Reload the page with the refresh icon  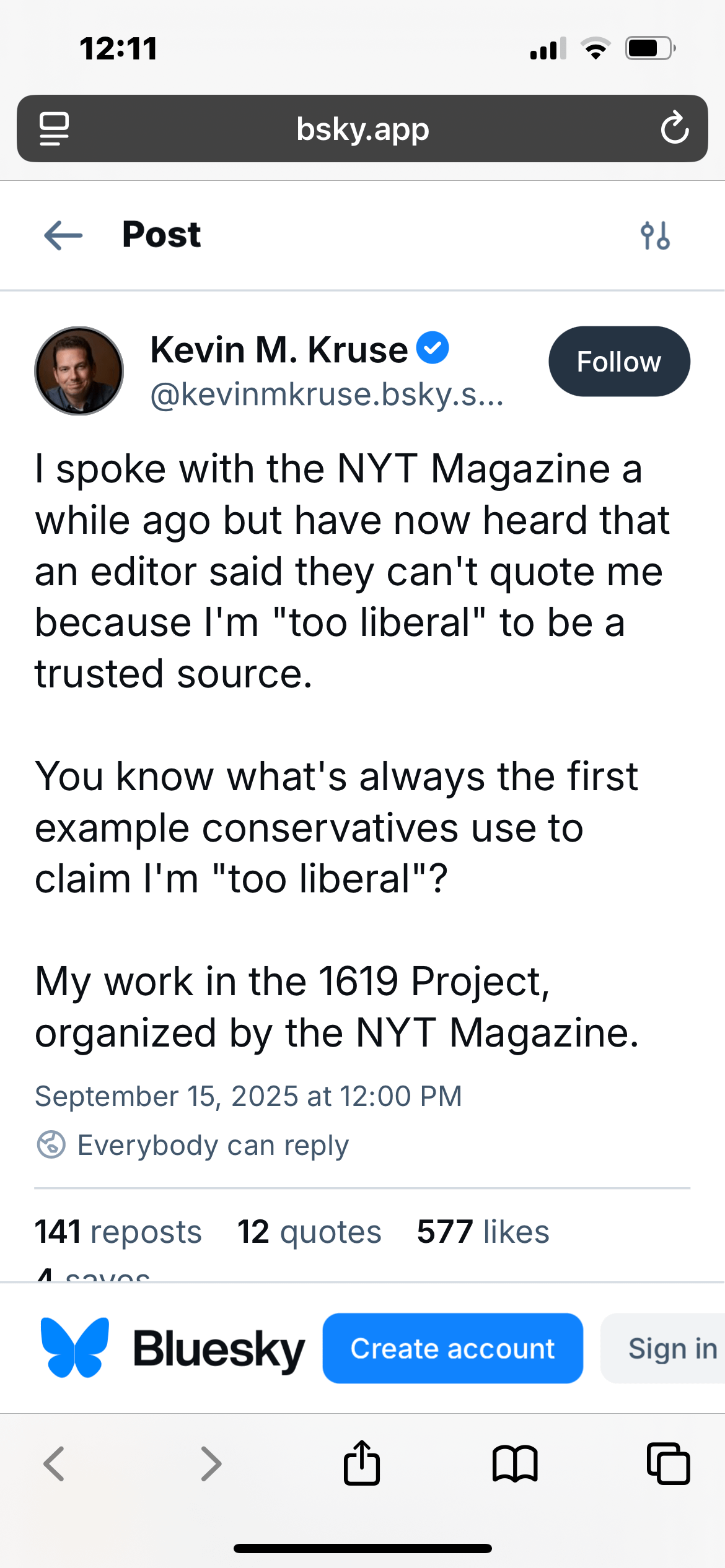pos(674,128)
